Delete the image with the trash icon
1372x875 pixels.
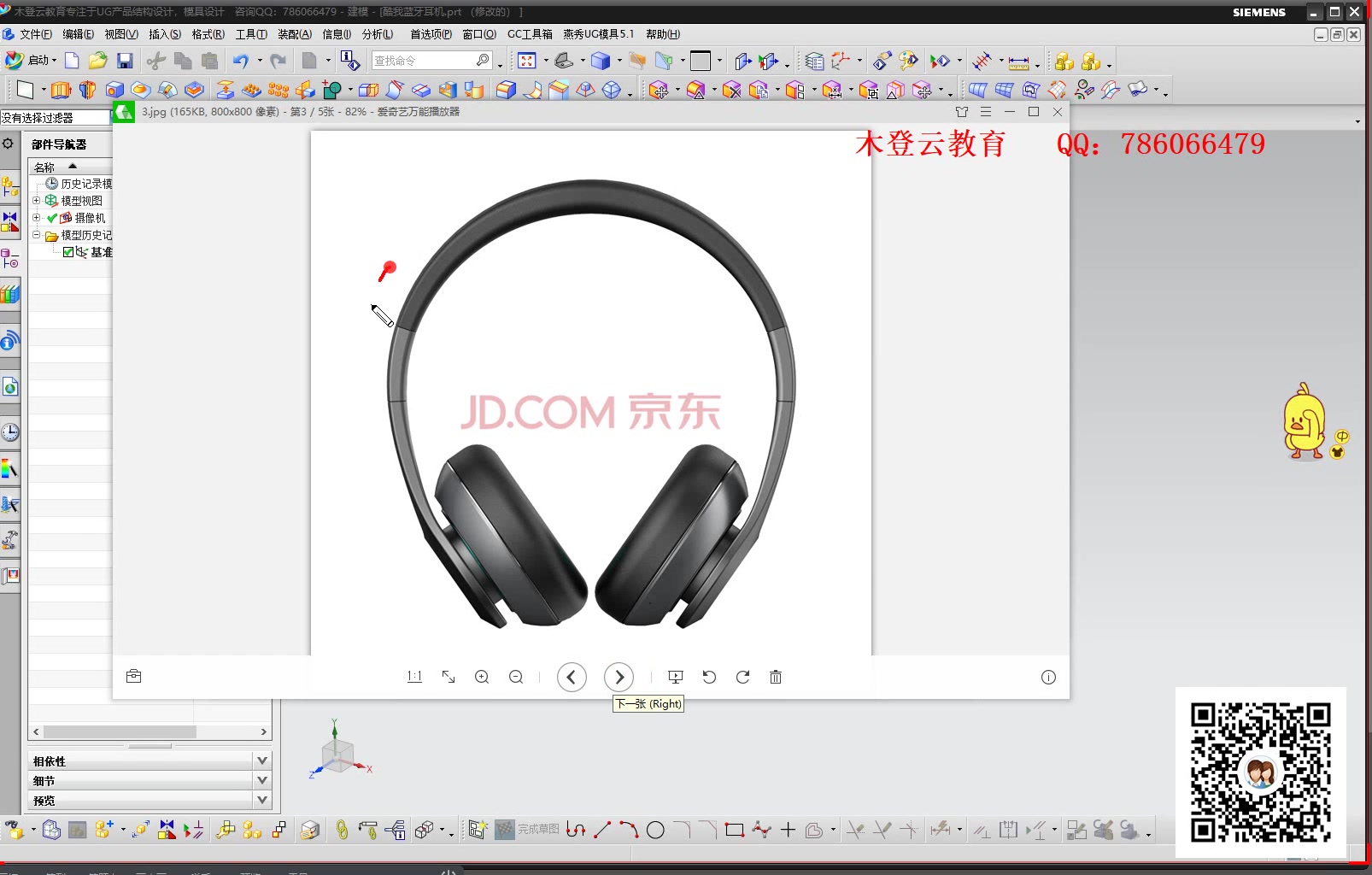click(x=776, y=677)
